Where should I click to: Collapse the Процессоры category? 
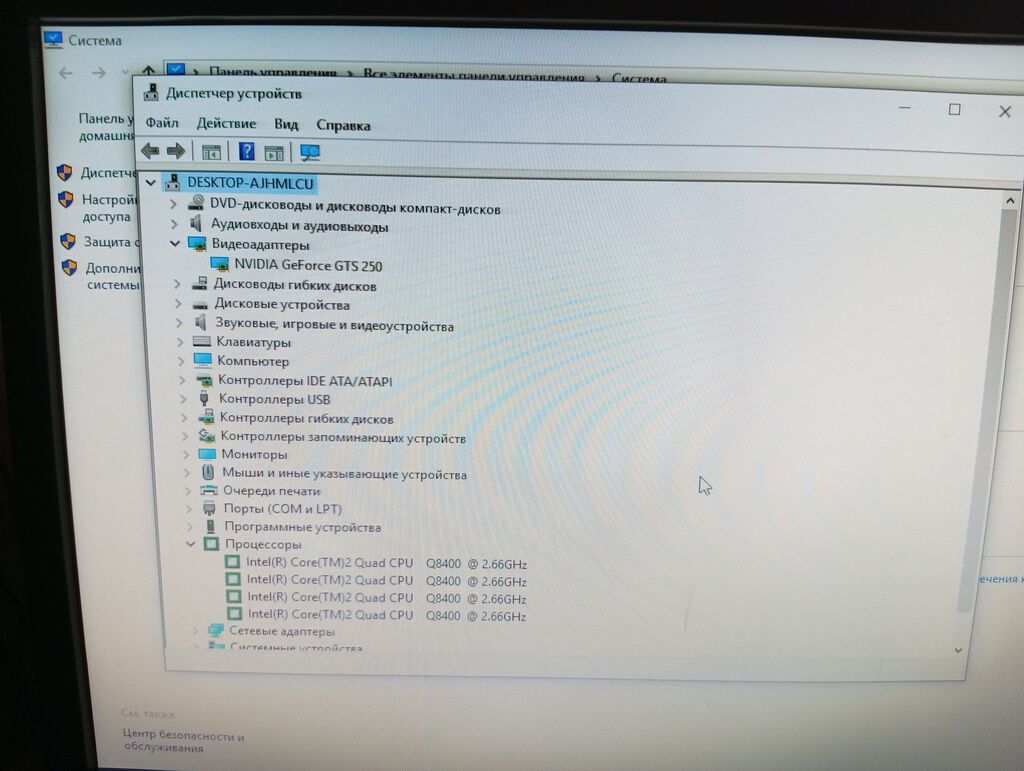coord(191,543)
